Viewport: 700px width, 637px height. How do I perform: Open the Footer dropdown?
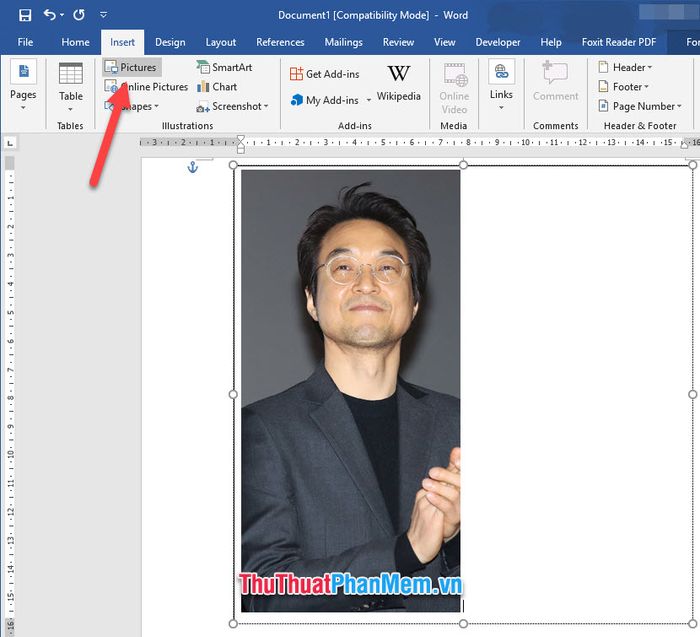[x=623, y=87]
